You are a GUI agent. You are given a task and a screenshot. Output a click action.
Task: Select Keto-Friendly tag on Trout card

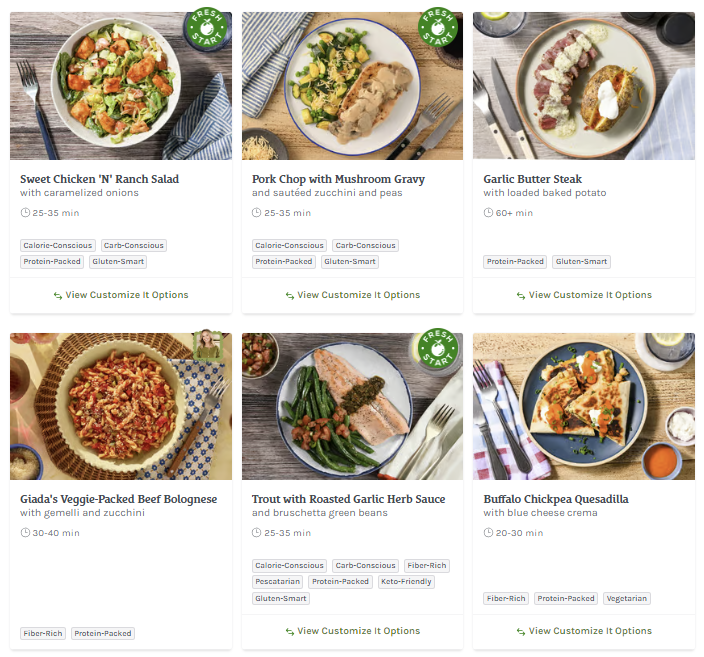(406, 582)
